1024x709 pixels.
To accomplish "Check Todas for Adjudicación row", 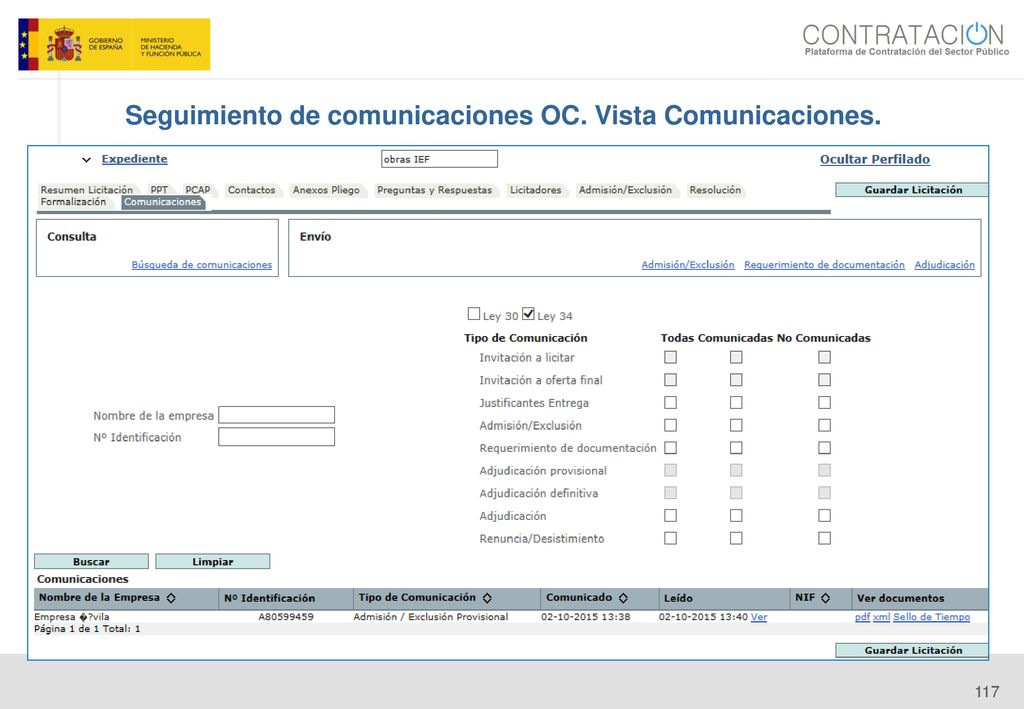I will 671,516.
